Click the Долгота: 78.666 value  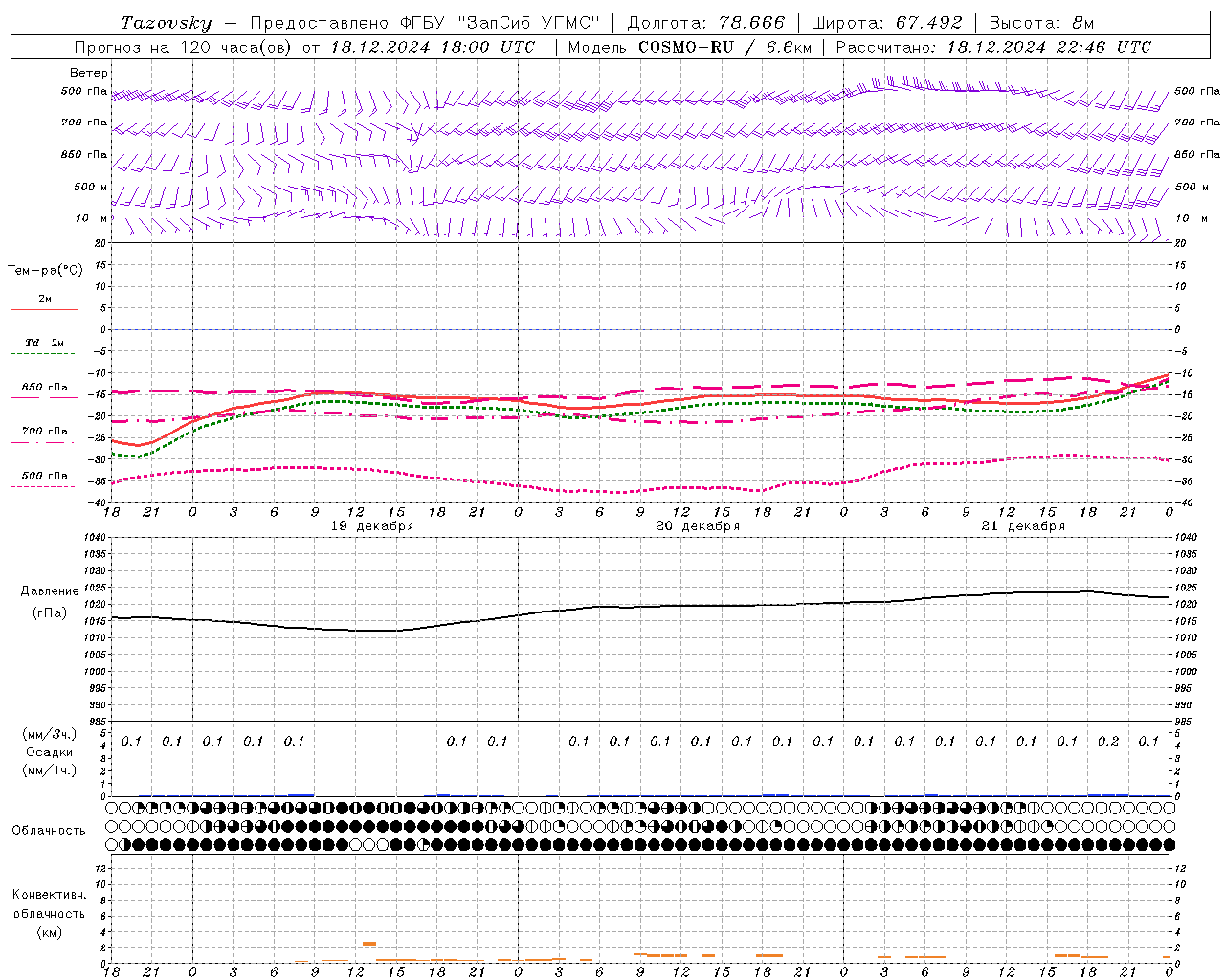tap(706, 23)
